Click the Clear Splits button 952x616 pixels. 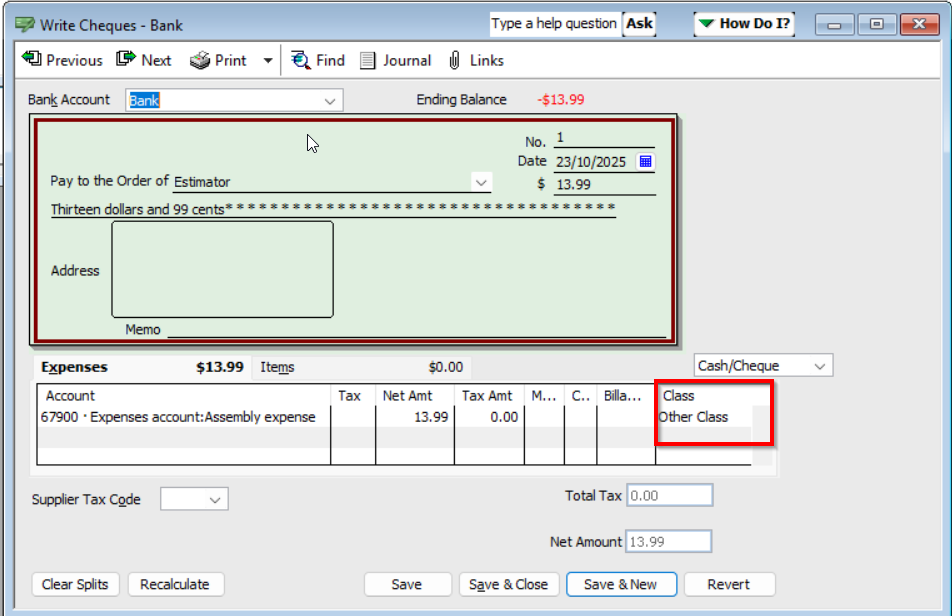point(75,584)
